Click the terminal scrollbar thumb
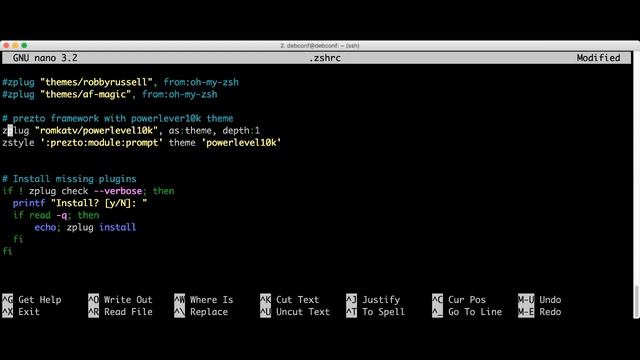This screenshot has width=640, height=360. (x=636, y=302)
